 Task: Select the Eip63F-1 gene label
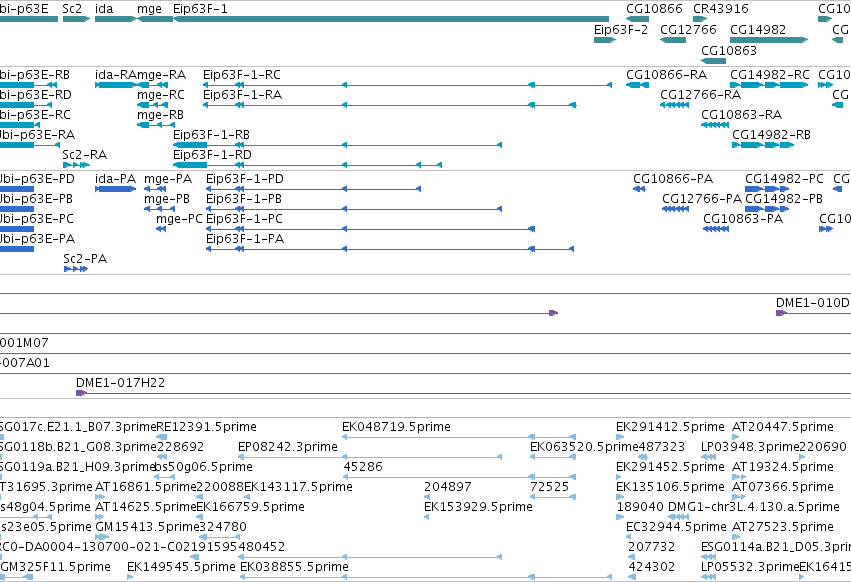click(200, 9)
